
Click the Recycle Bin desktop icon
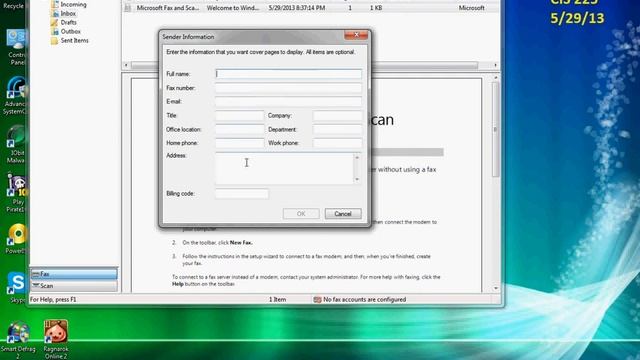(13, 5)
